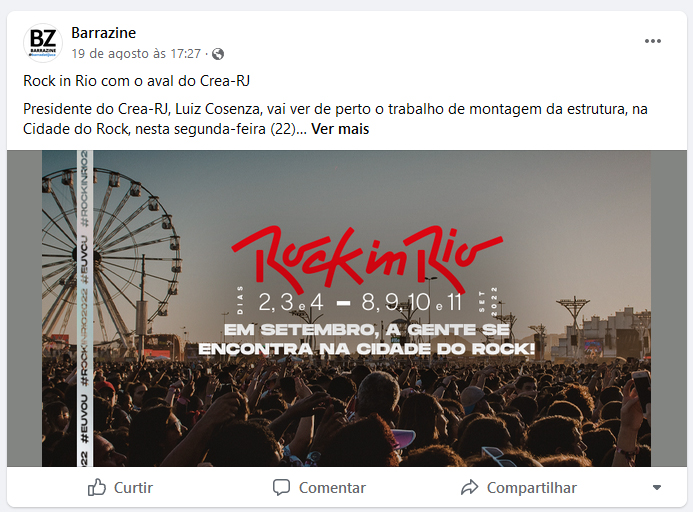Like the post using Curtir label
Viewport: 693px width, 512px height.
(x=133, y=488)
